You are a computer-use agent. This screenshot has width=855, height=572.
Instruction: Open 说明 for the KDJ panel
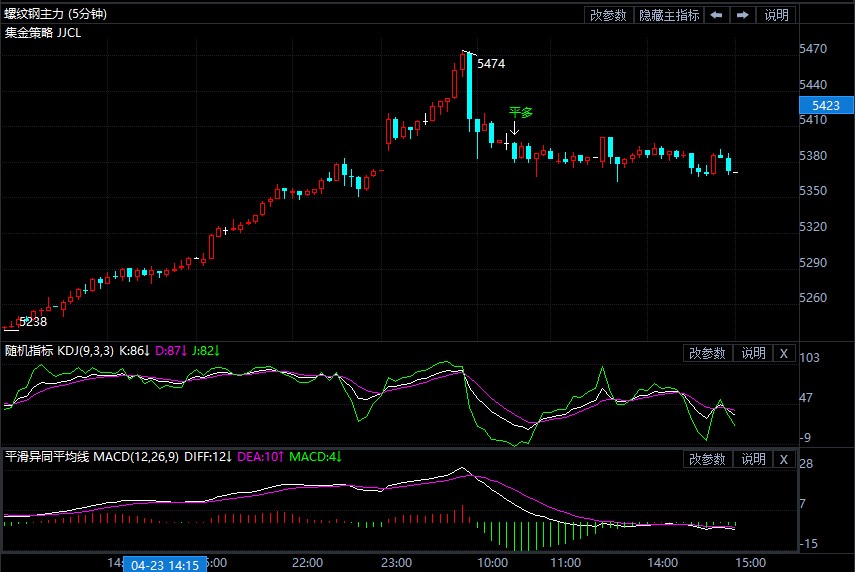[753, 353]
